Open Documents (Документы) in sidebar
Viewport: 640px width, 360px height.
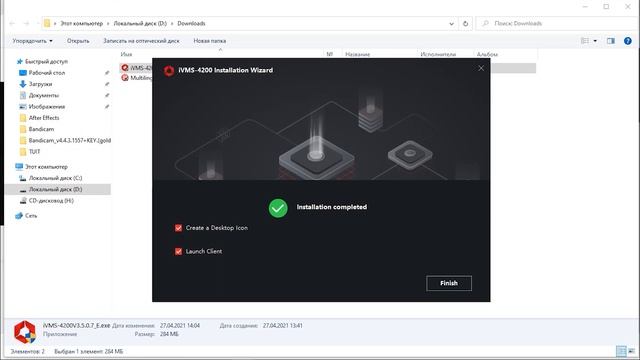[44, 95]
